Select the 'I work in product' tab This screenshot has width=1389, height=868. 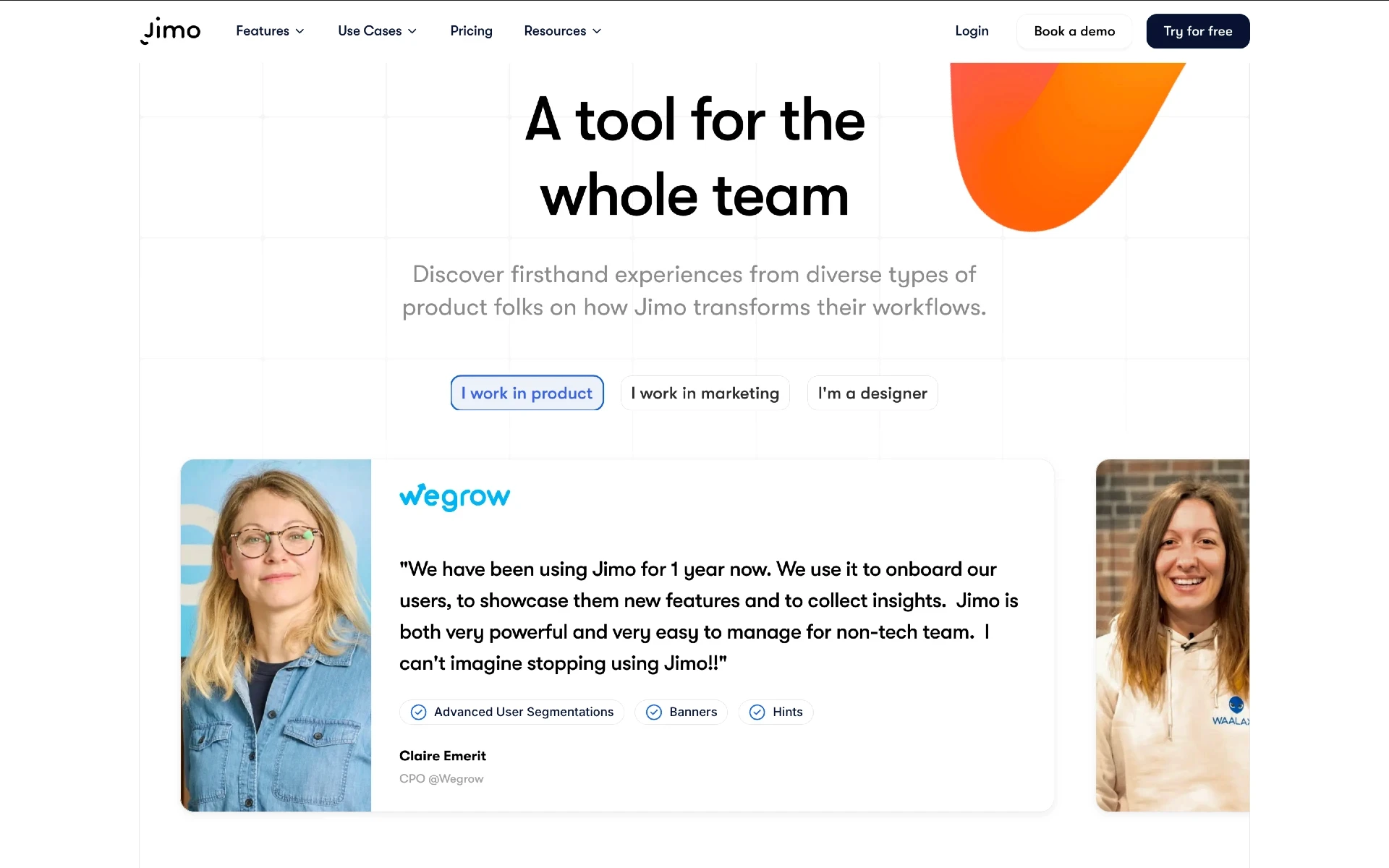526,393
